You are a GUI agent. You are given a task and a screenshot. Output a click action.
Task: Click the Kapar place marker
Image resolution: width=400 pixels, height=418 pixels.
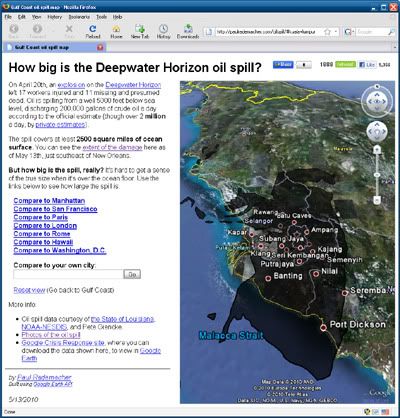252,235
